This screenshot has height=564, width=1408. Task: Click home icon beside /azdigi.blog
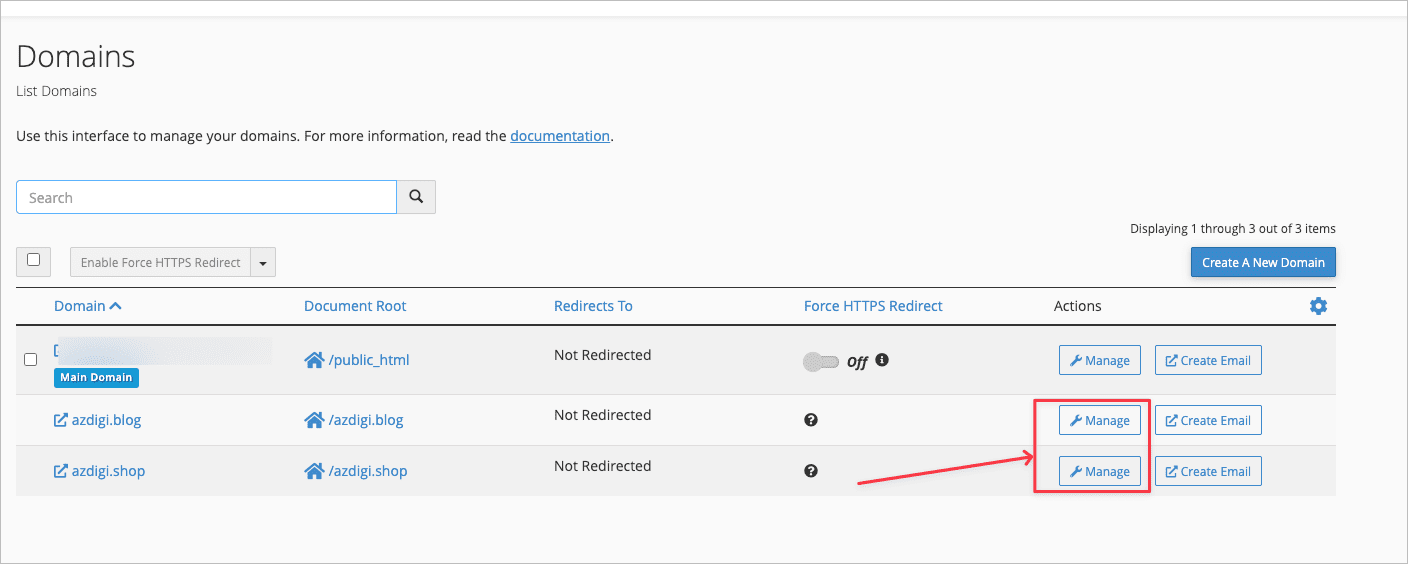click(x=314, y=420)
